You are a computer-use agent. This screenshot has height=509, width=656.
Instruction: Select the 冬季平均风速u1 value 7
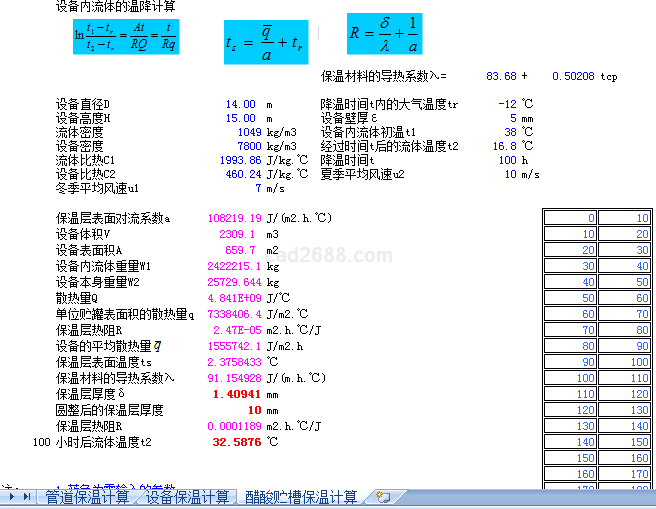click(x=257, y=188)
